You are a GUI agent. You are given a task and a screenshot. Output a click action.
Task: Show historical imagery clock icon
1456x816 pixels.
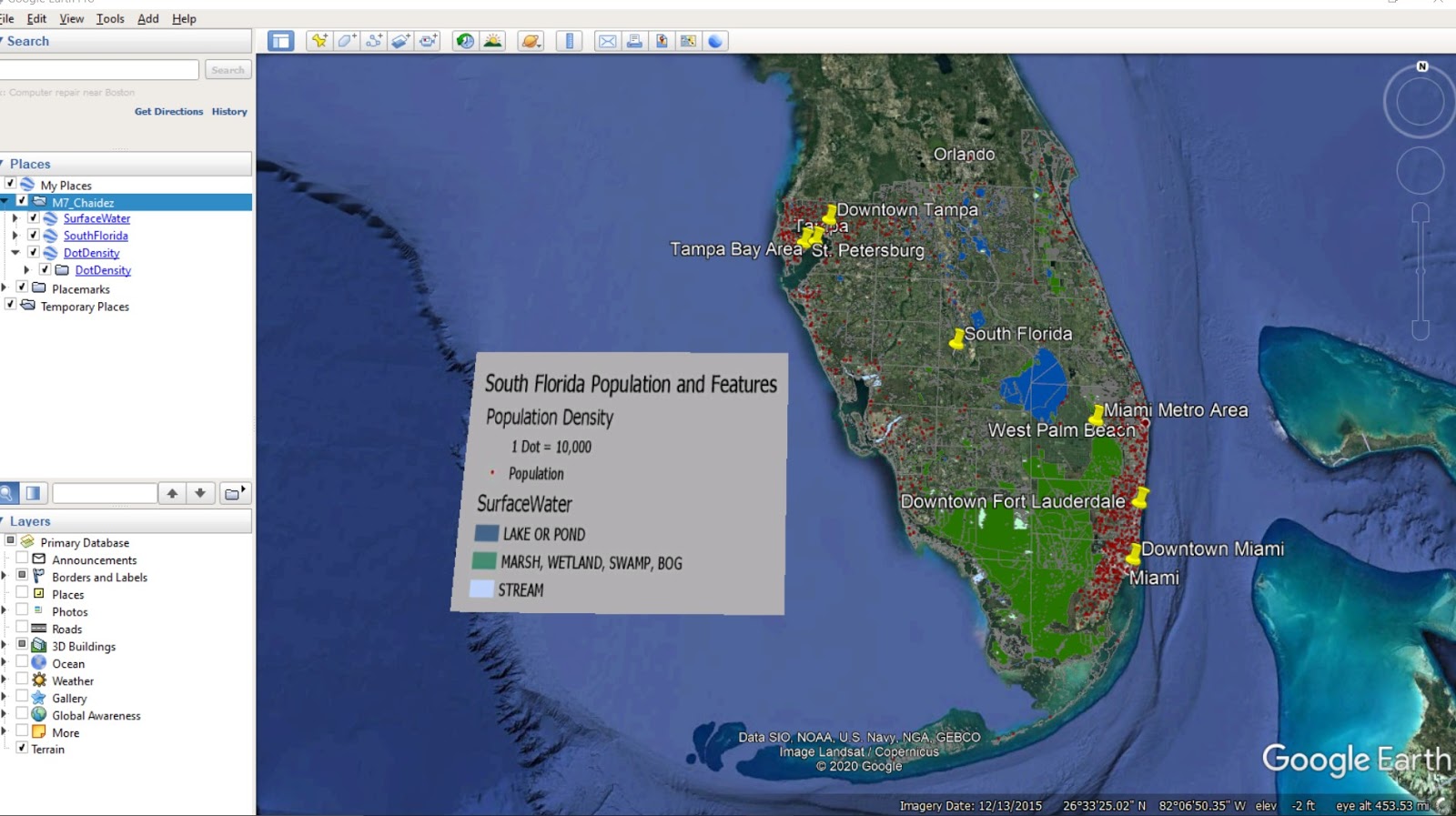(465, 41)
